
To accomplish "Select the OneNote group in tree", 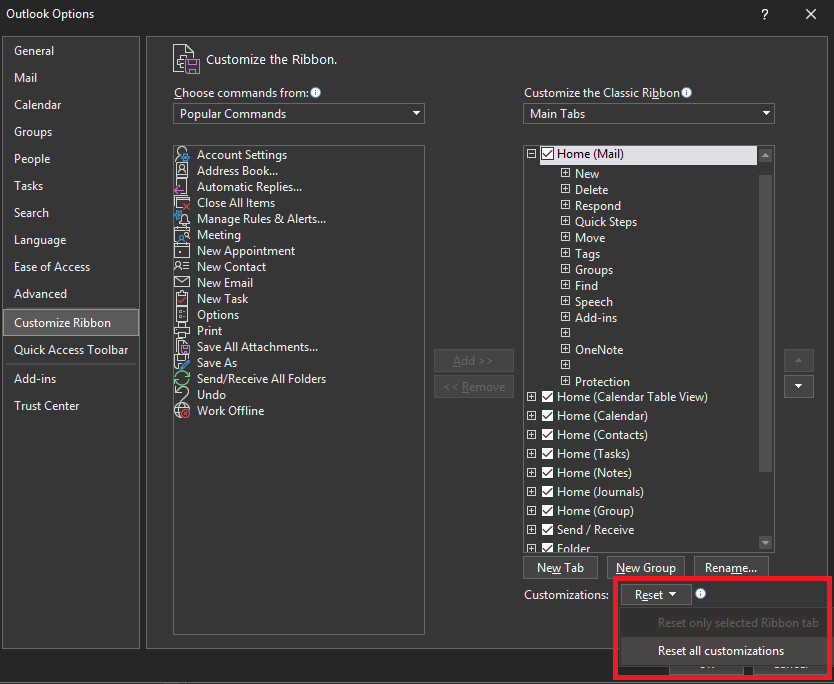I will pos(599,349).
